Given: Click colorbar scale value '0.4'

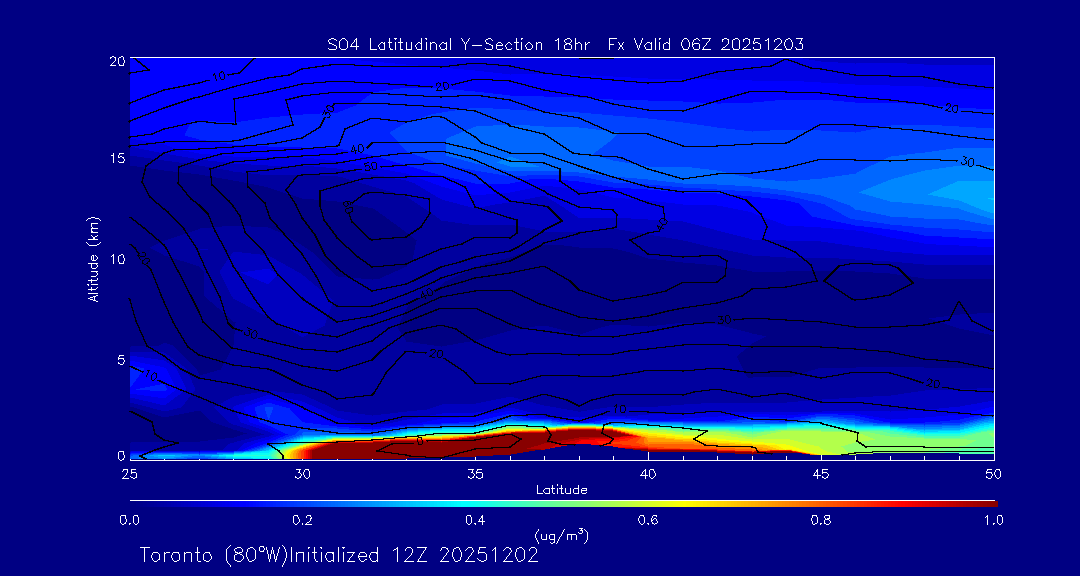Looking at the screenshot, I should click(x=475, y=520).
